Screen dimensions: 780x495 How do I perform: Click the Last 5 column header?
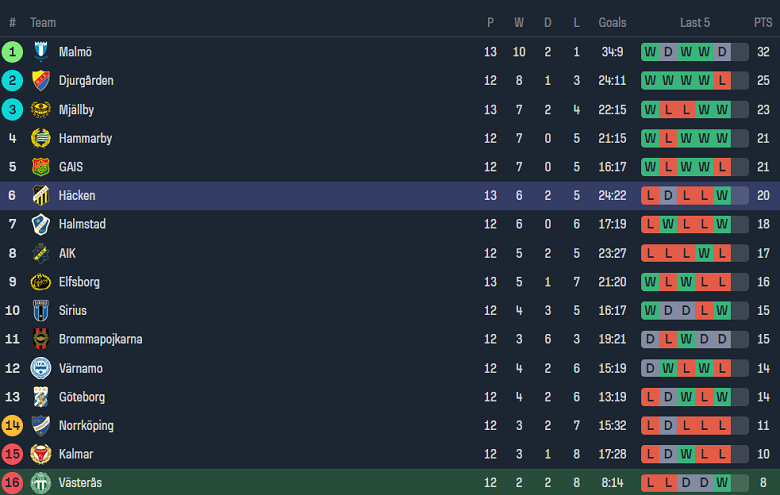coord(695,22)
